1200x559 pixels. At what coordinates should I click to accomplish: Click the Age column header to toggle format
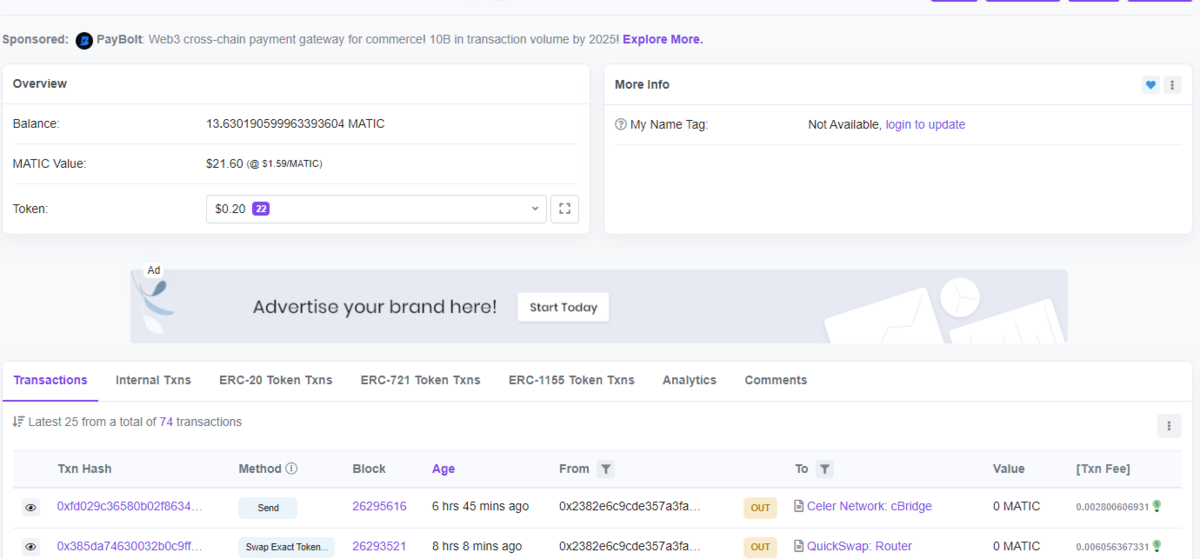pyautogui.click(x=443, y=468)
